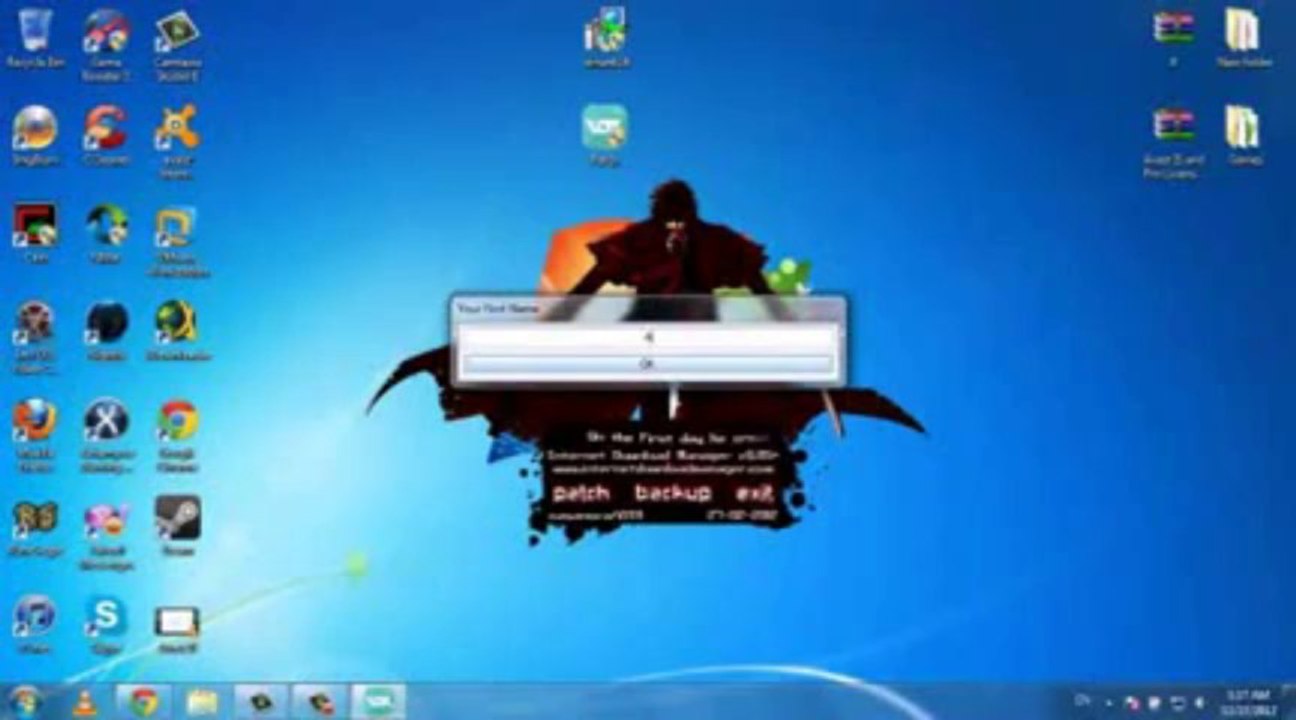
Task: Launch Steam from the desktop
Action: 177,525
